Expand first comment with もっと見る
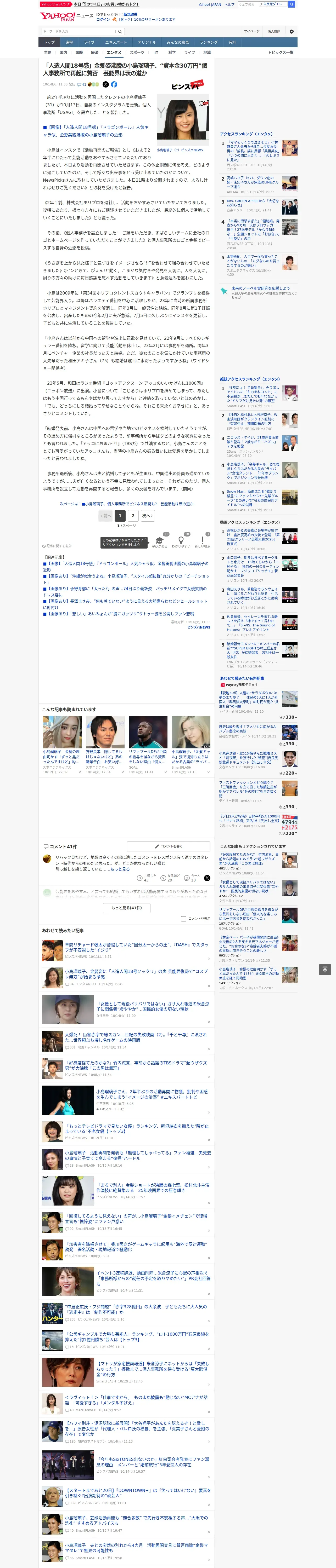 [120, 869]
